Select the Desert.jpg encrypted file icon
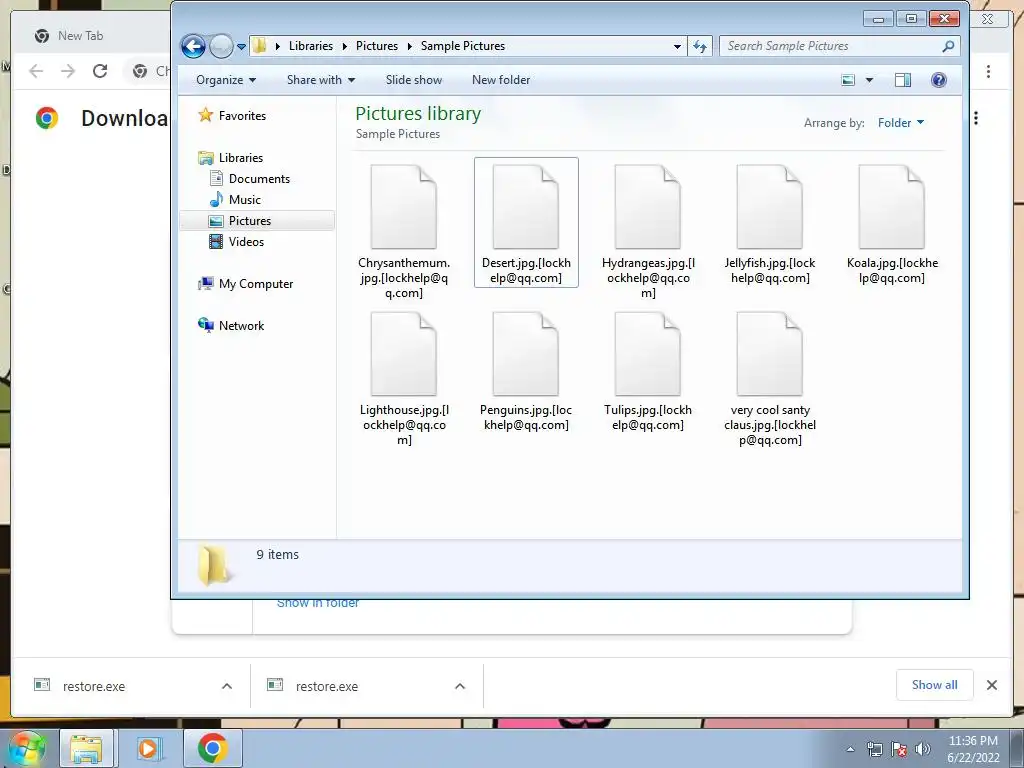The width and height of the screenshot is (1024, 768). pyautogui.click(x=526, y=206)
